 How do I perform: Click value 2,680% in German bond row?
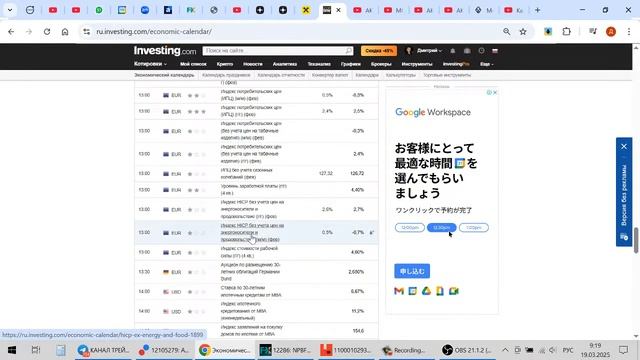[356, 272]
